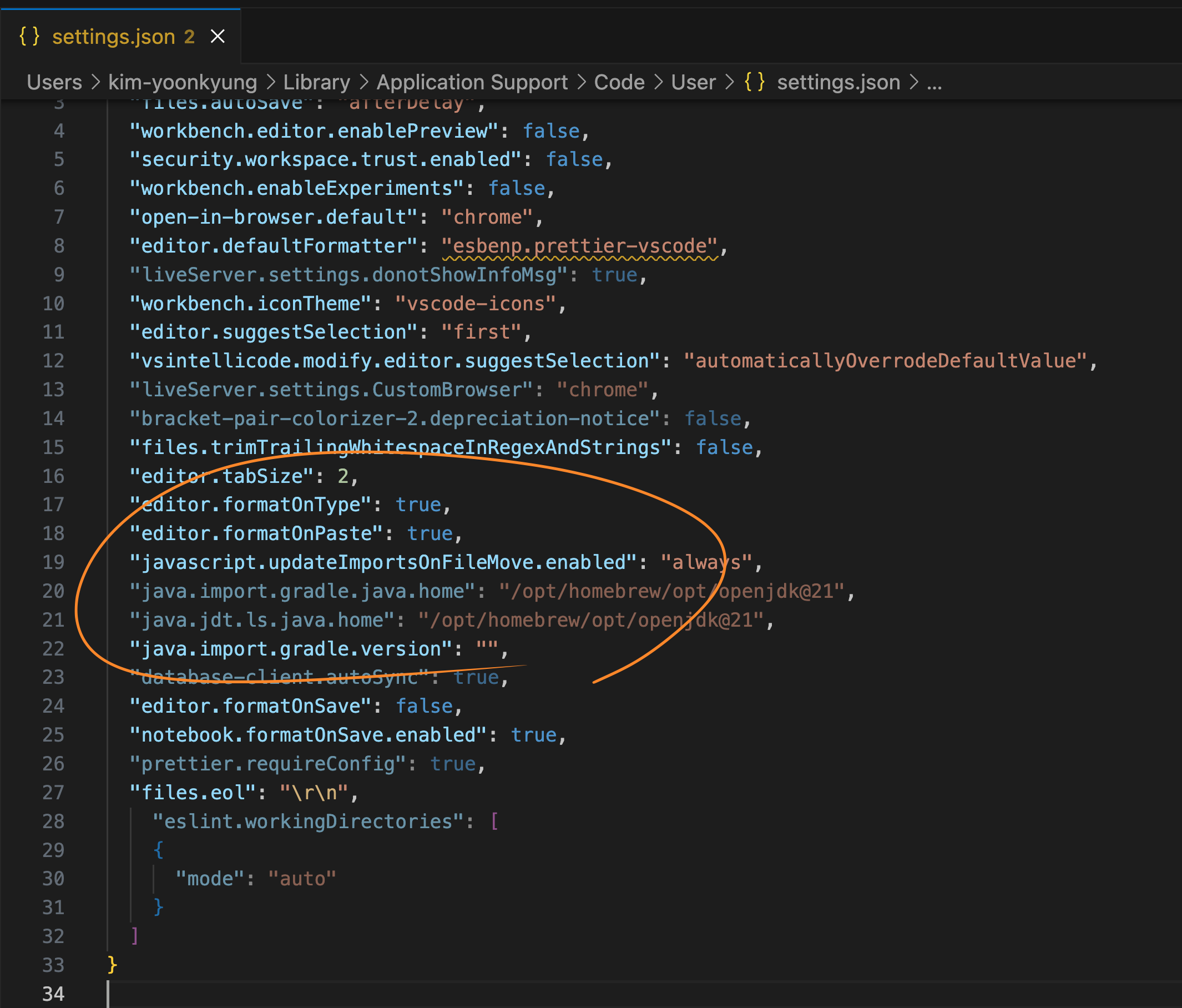Click the closing square bracket on line 32

(x=135, y=937)
